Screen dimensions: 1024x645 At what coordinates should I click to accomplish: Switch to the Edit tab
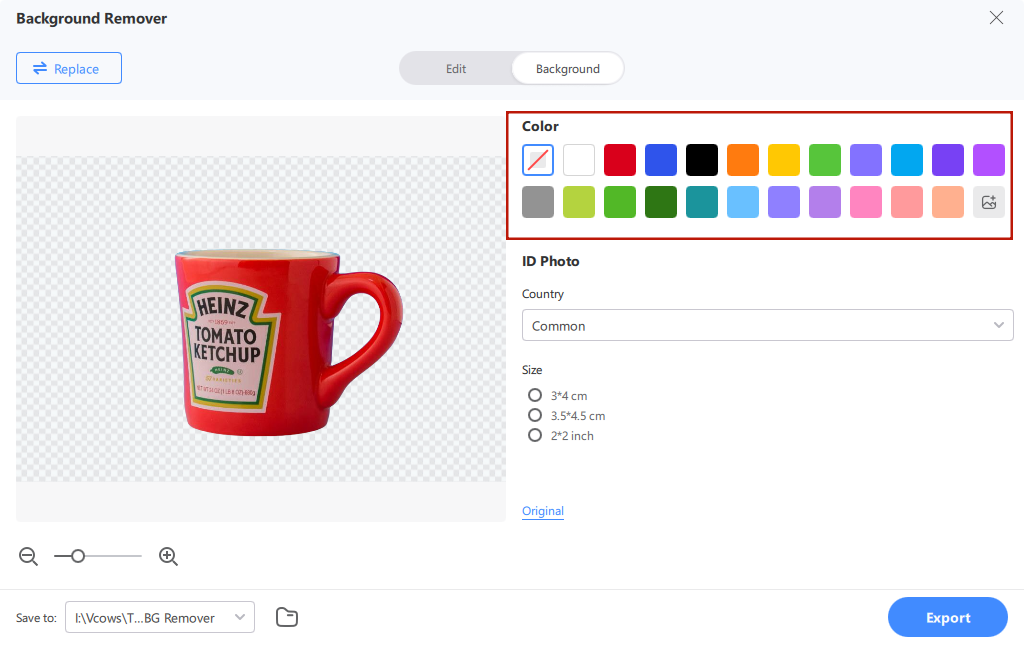(456, 69)
